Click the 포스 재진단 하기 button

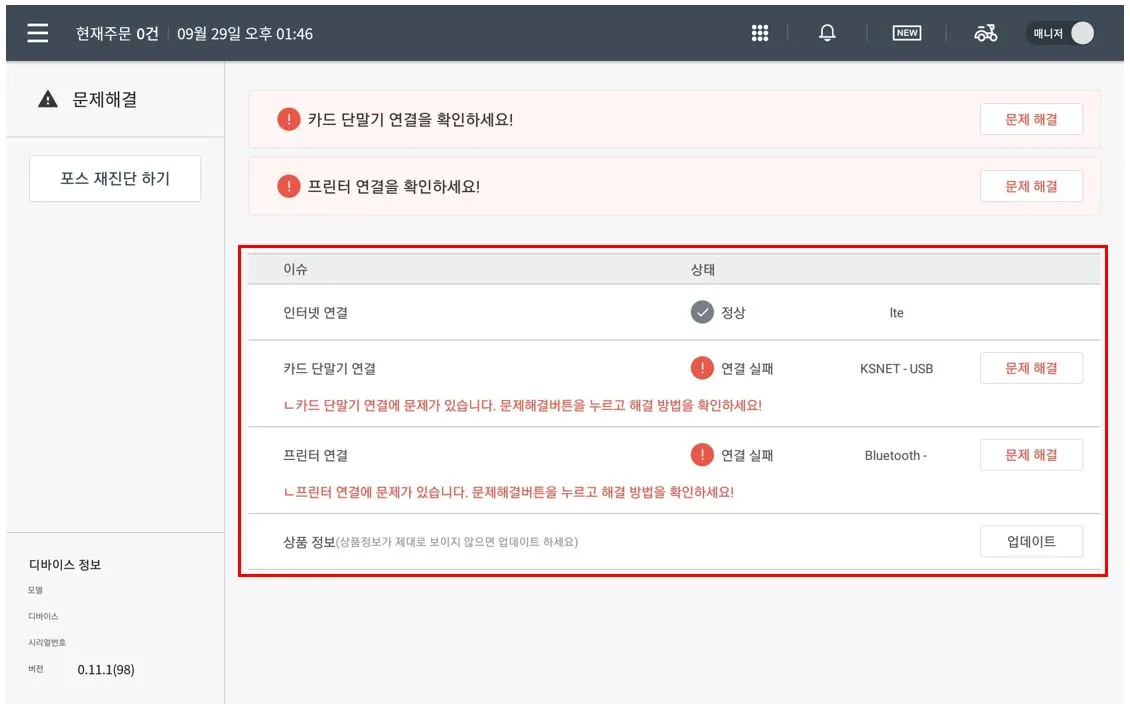[x=115, y=179]
